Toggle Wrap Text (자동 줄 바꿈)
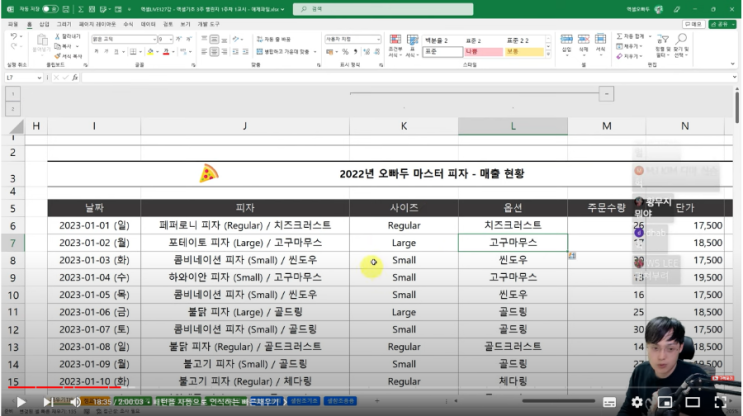Viewport: 743px width, 416px height. click(262, 39)
